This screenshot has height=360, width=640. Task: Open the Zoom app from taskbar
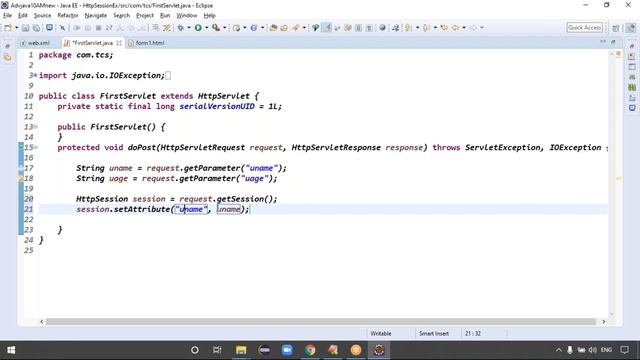287,350
